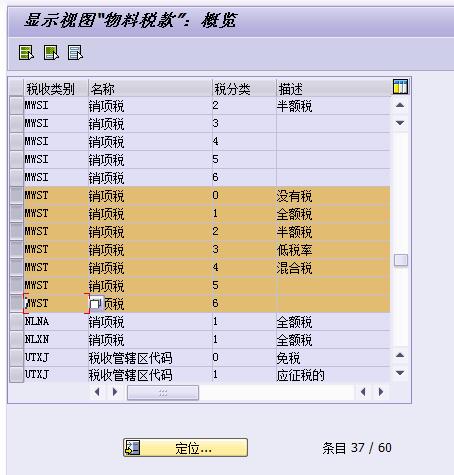This screenshot has height=475, width=454.
Task: Select the row marker for UTXJ 1 应征税的
Action: click(16, 375)
